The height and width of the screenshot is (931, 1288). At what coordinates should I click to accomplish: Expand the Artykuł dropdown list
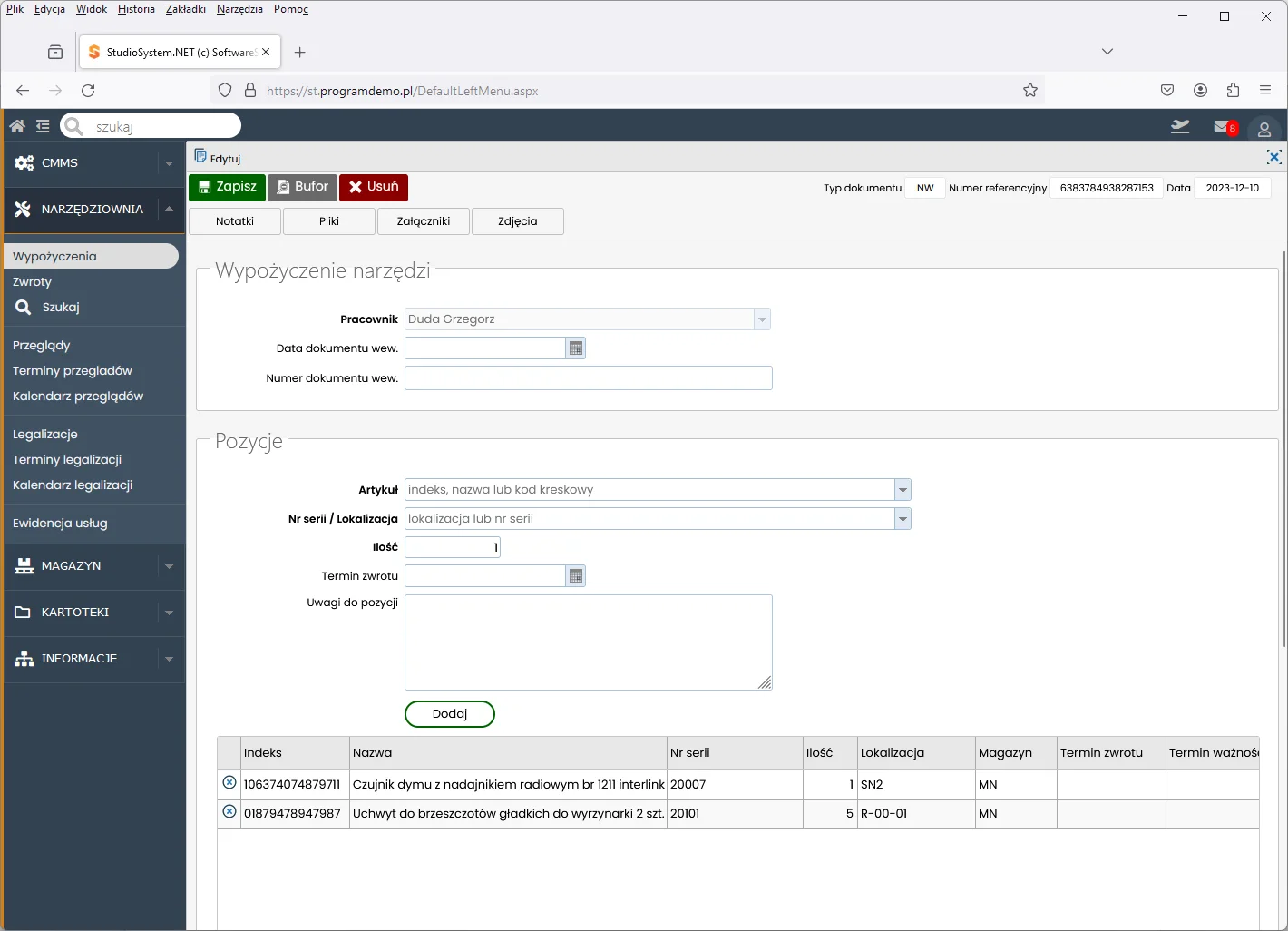903,490
